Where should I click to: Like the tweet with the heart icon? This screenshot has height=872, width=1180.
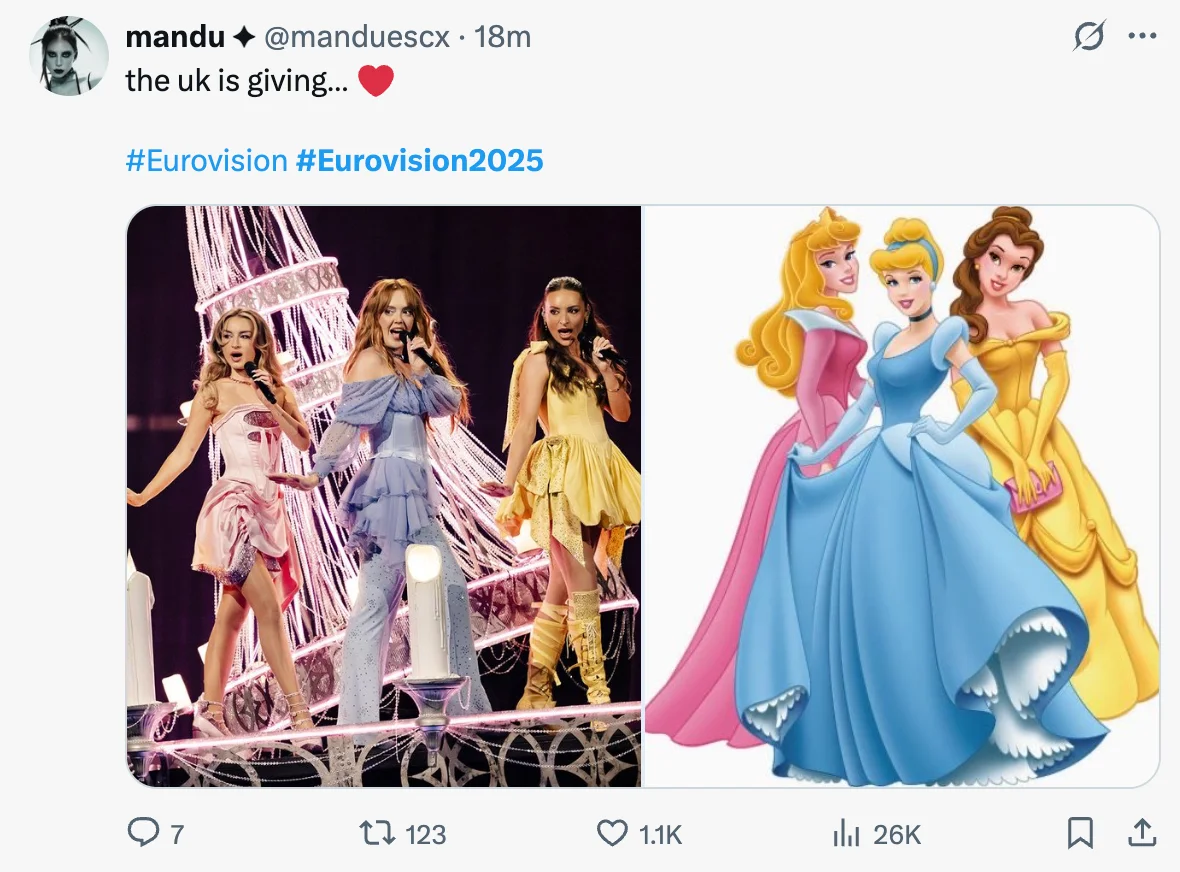(x=611, y=833)
